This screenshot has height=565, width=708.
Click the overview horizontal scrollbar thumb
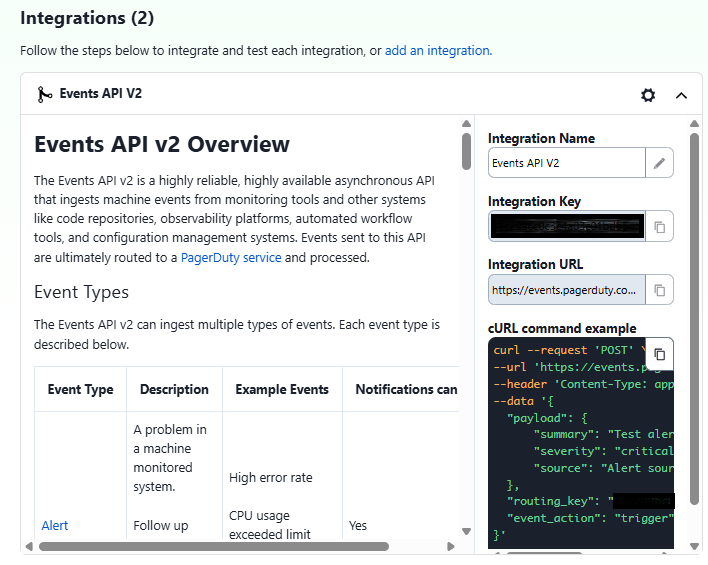214,546
